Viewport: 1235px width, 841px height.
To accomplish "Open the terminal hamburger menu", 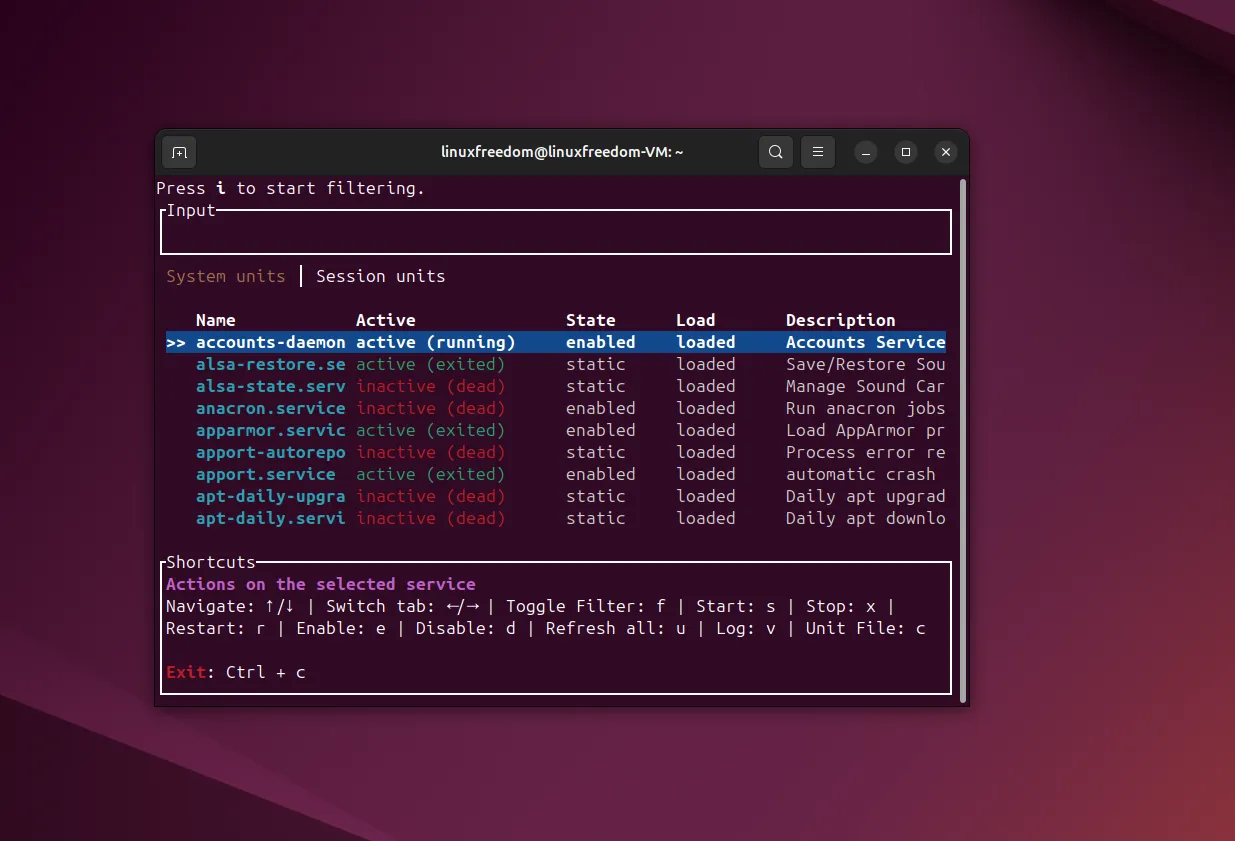I will (818, 152).
